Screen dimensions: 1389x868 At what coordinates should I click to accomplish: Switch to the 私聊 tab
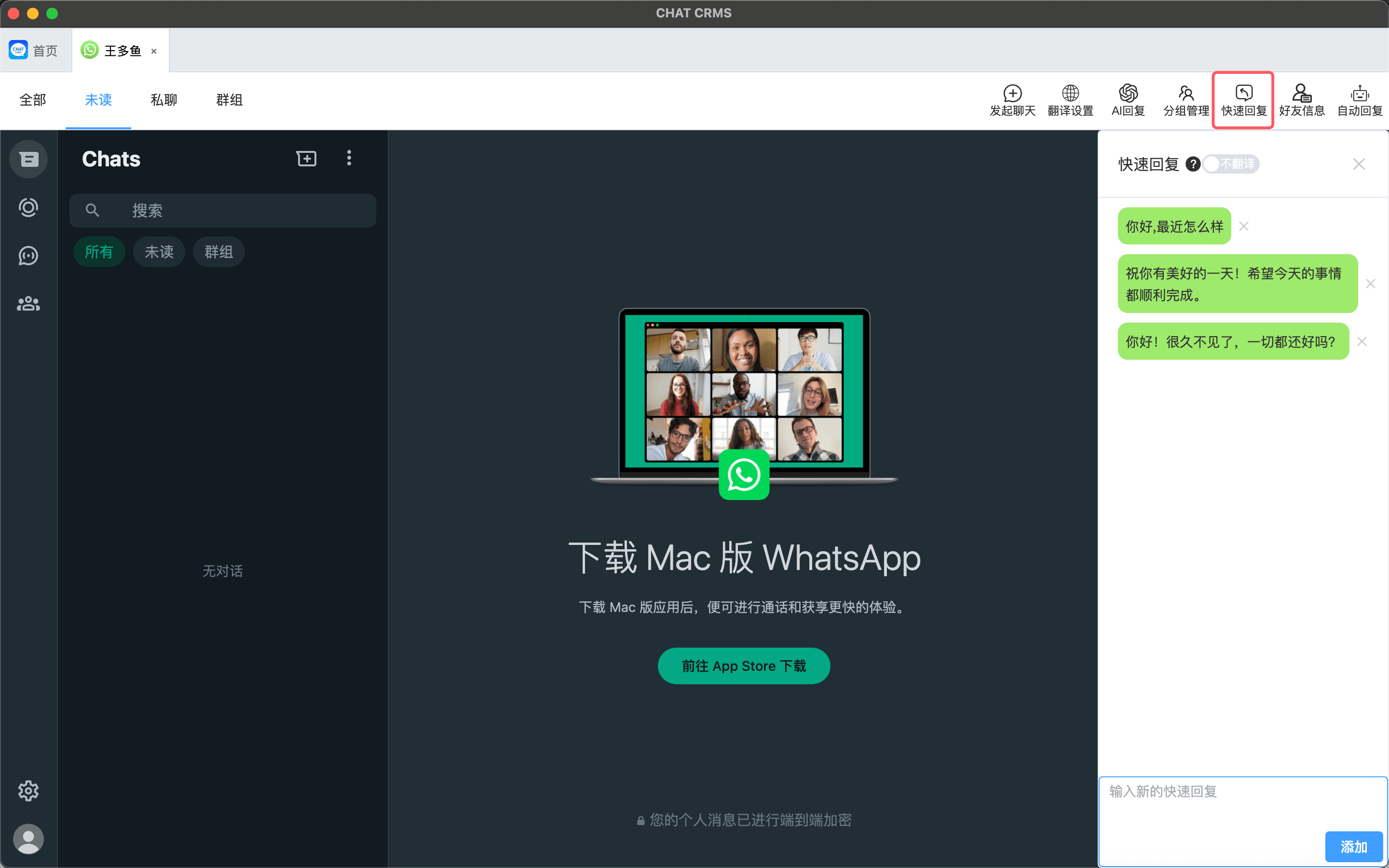click(163, 100)
